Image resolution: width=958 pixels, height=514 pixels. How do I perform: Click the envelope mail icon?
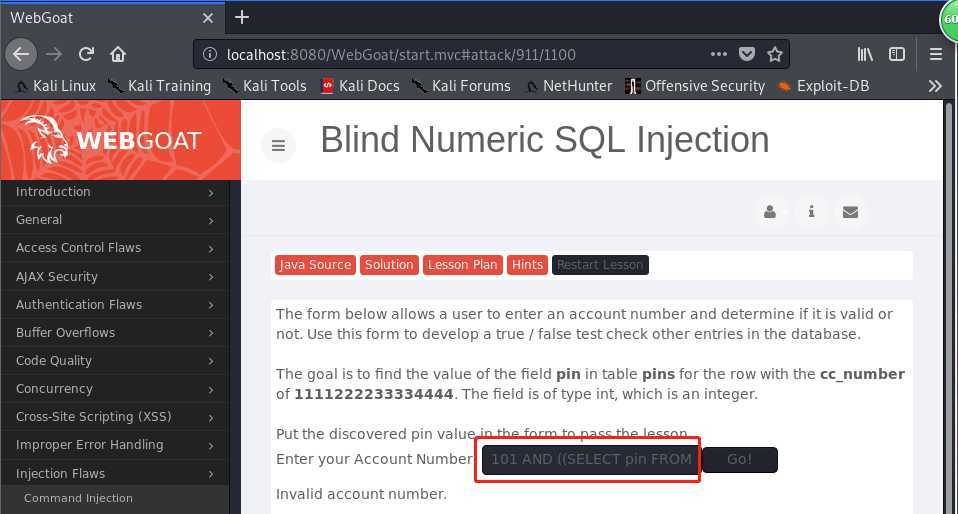click(x=850, y=212)
